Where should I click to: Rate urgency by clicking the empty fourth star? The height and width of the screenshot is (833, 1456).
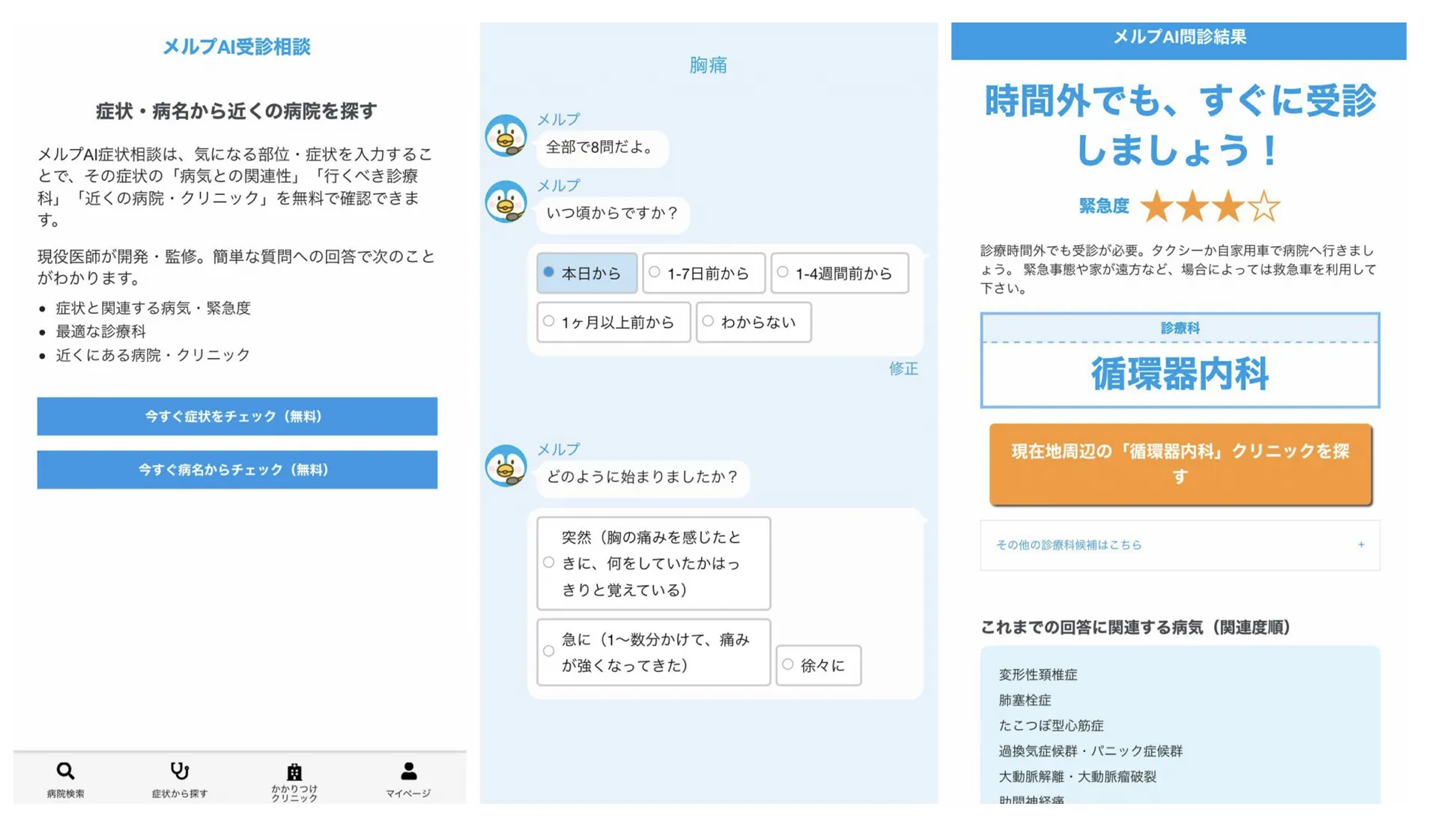tap(1264, 208)
